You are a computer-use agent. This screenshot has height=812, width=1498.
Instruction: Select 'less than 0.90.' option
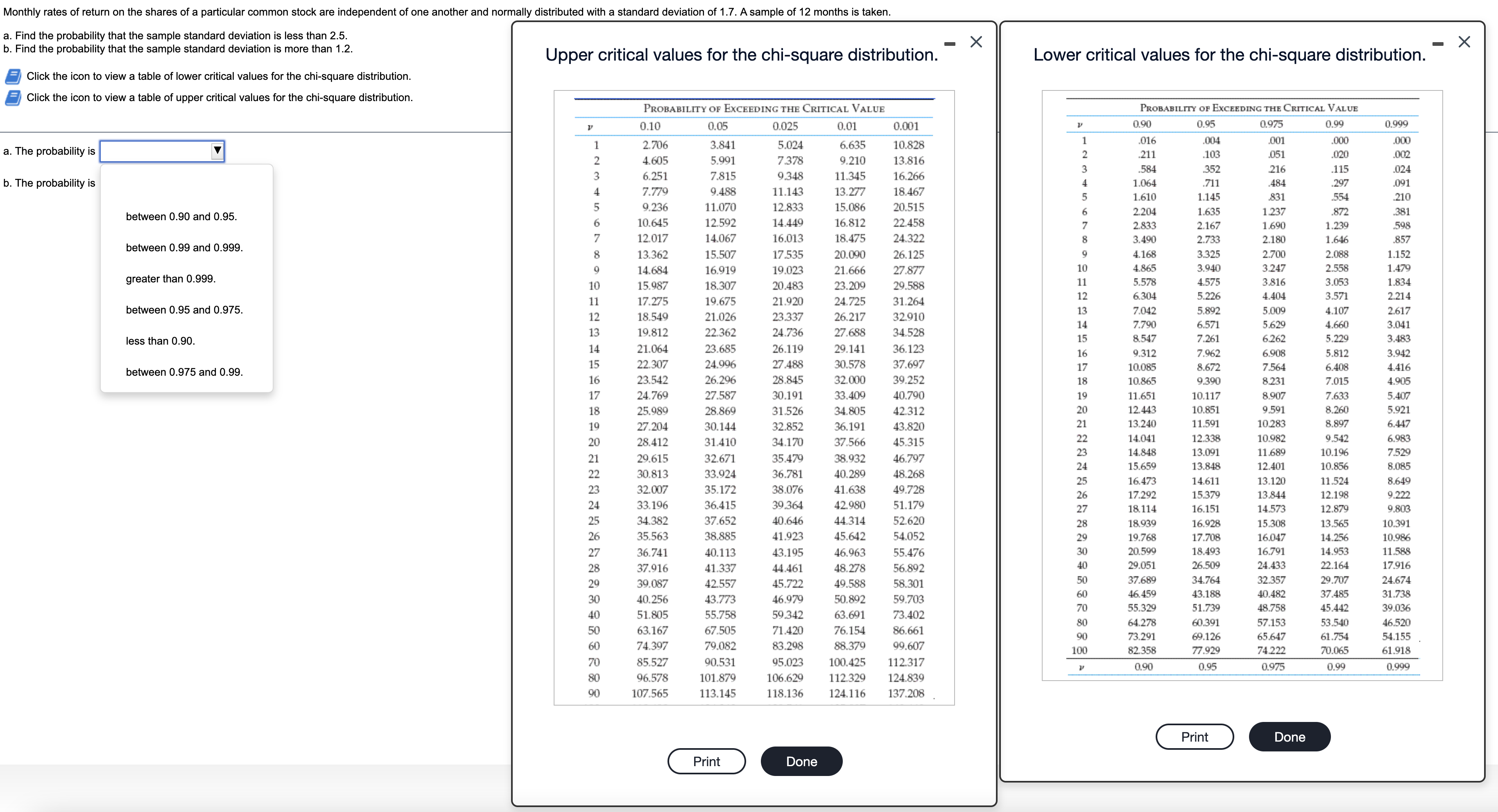161,341
